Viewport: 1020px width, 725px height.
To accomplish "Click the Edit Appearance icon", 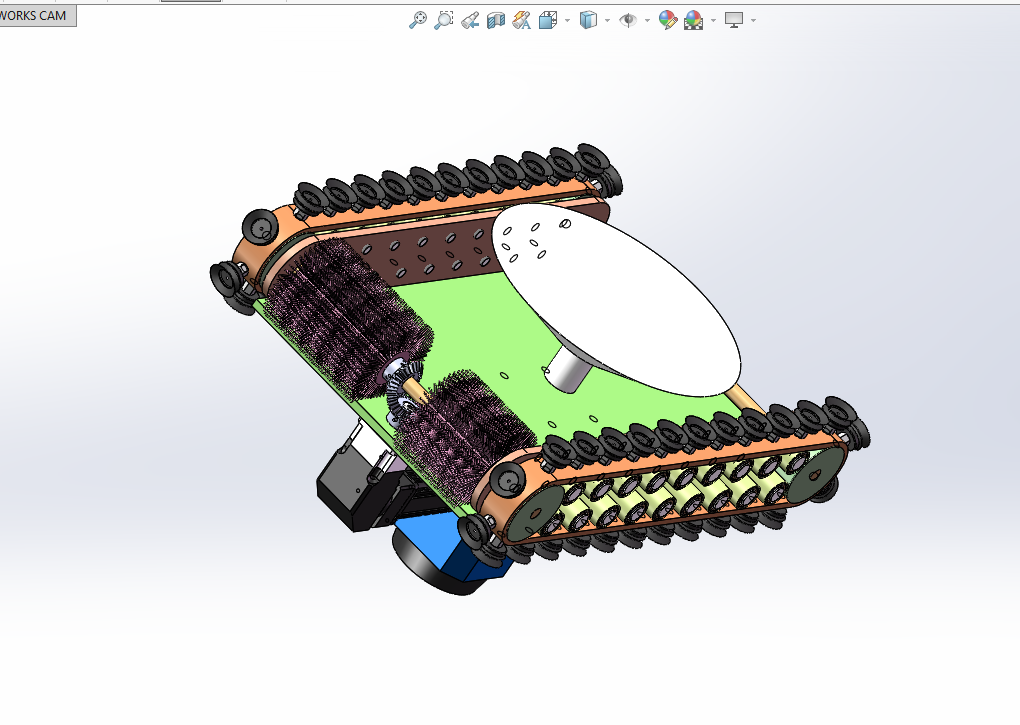I will click(x=667, y=20).
